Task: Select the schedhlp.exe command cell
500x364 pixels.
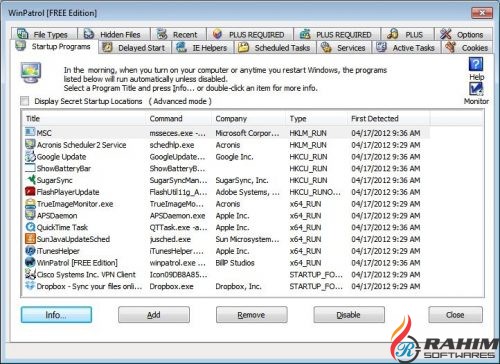Action: point(172,145)
